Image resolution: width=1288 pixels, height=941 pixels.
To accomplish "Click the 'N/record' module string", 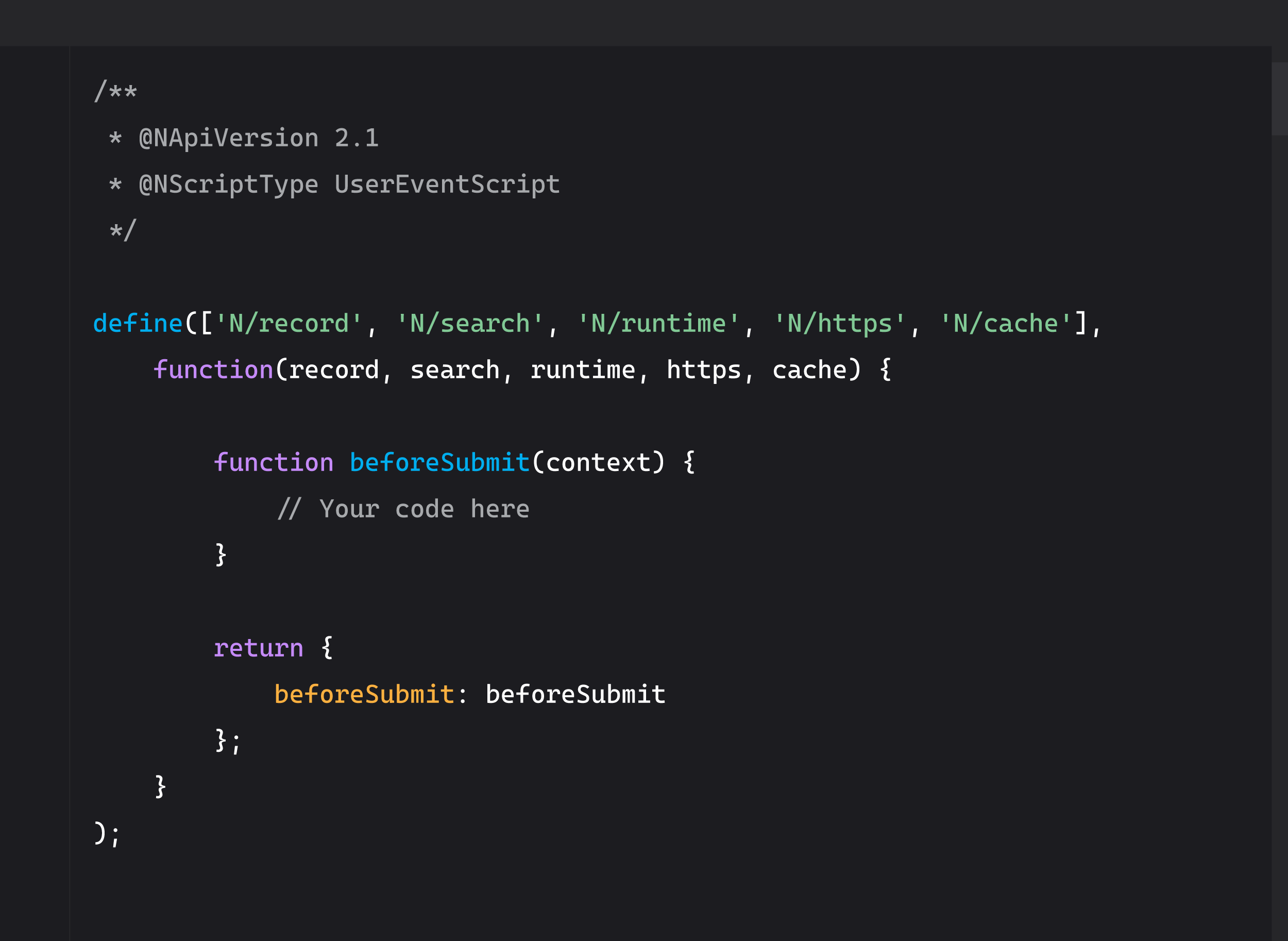I will pos(289,324).
